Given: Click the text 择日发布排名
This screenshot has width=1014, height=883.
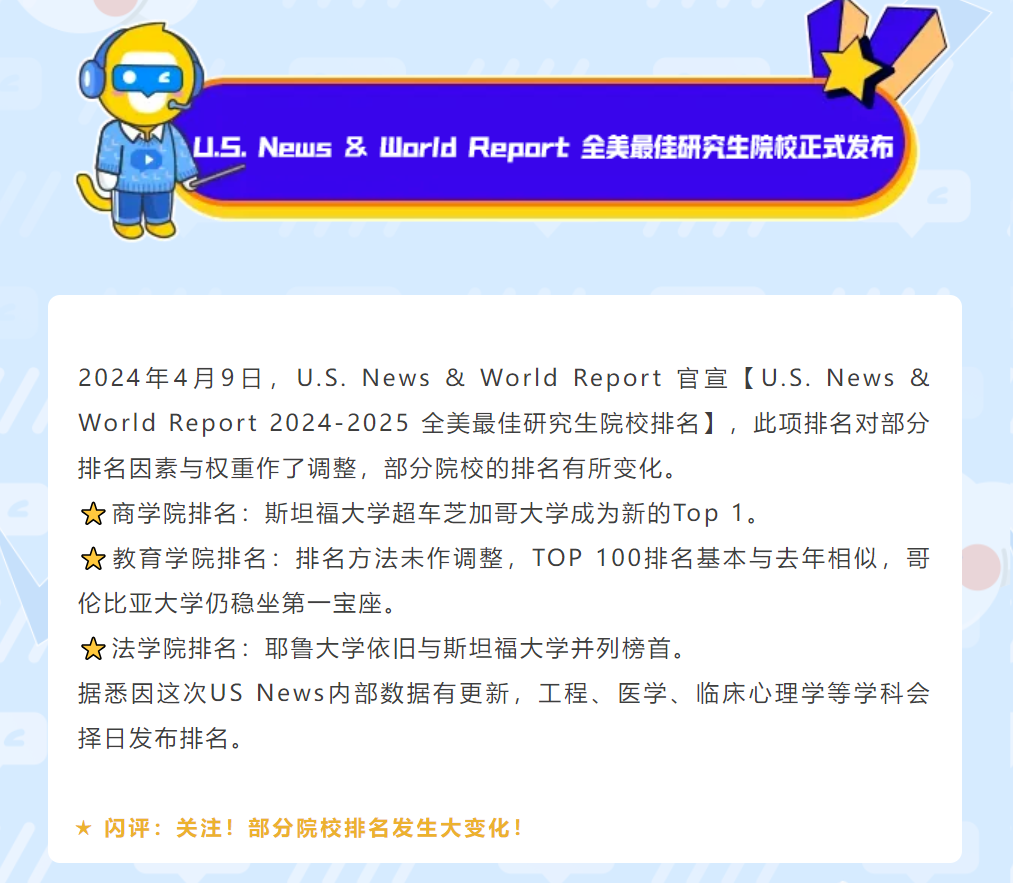Looking at the screenshot, I should [159, 739].
